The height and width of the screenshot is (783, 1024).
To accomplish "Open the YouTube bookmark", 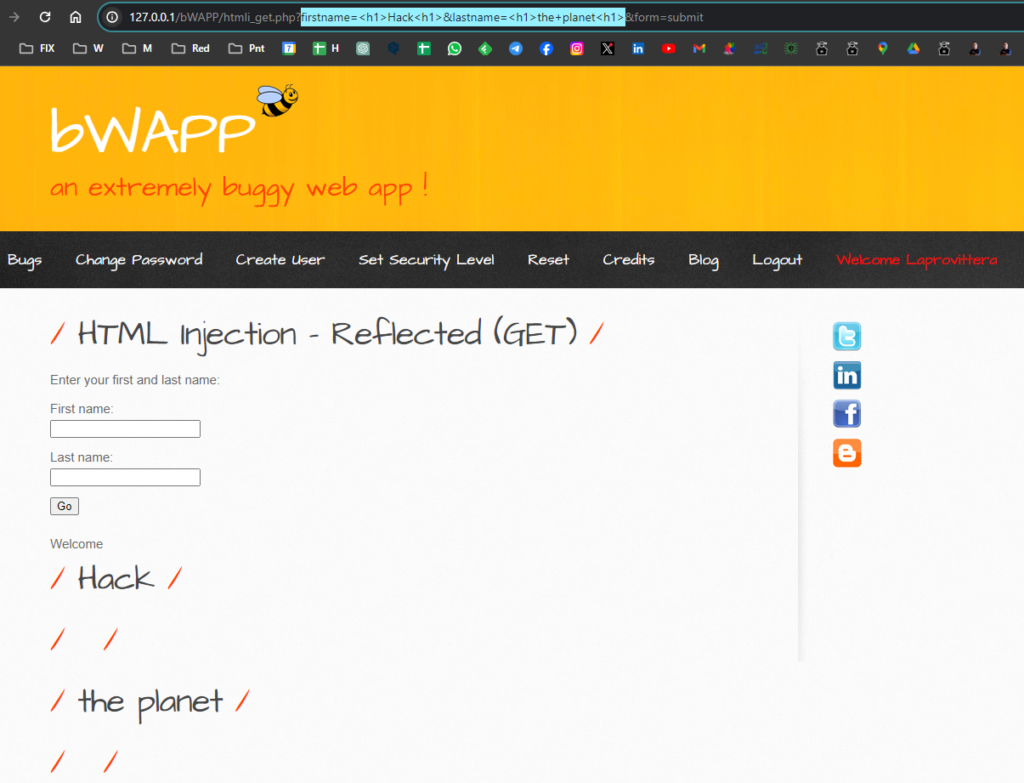I will [x=669, y=48].
